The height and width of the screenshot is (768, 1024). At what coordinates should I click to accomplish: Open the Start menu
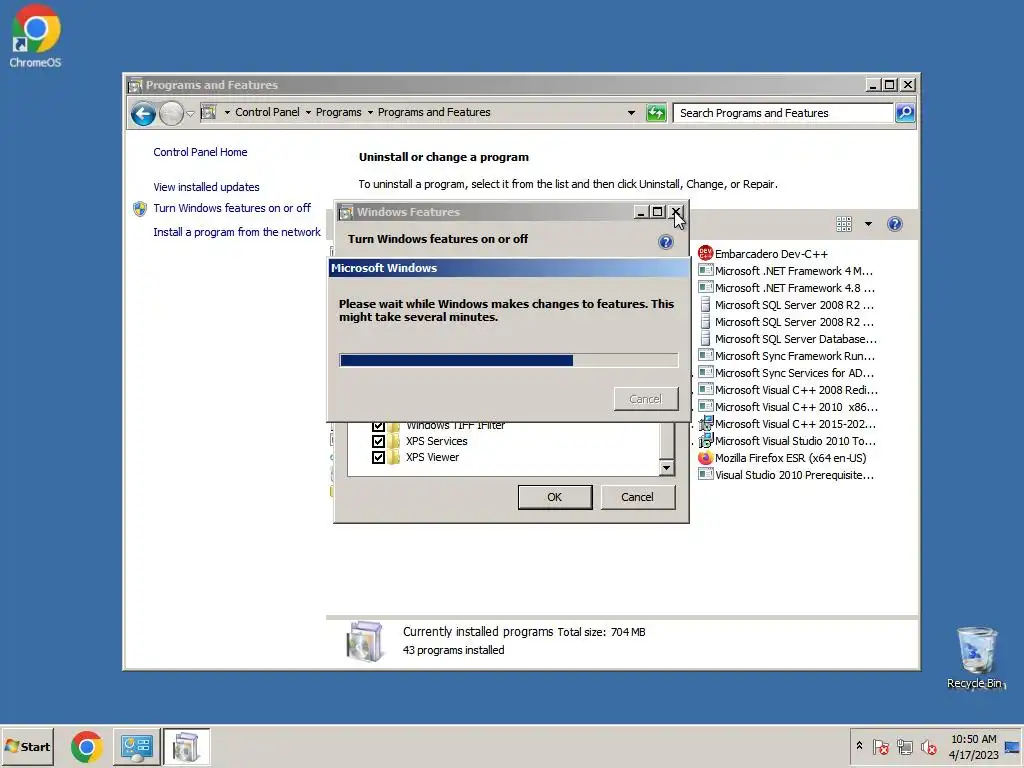pyautogui.click(x=27, y=746)
